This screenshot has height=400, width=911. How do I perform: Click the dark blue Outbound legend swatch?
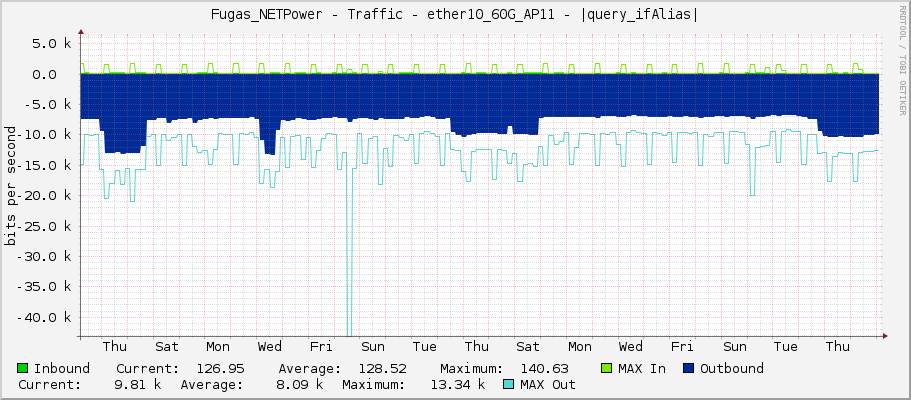[x=689, y=368]
